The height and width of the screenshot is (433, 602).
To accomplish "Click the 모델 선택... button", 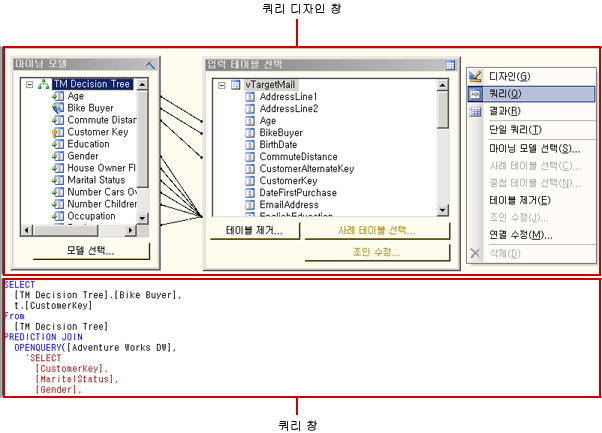I will 91,251.
